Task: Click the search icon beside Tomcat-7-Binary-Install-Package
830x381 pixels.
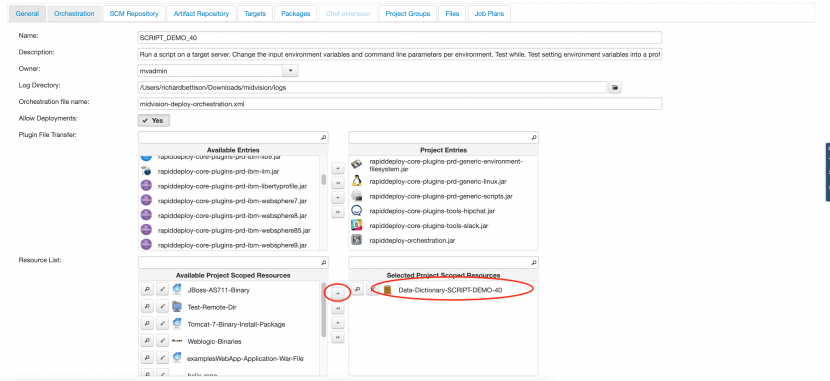Action: [147, 324]
